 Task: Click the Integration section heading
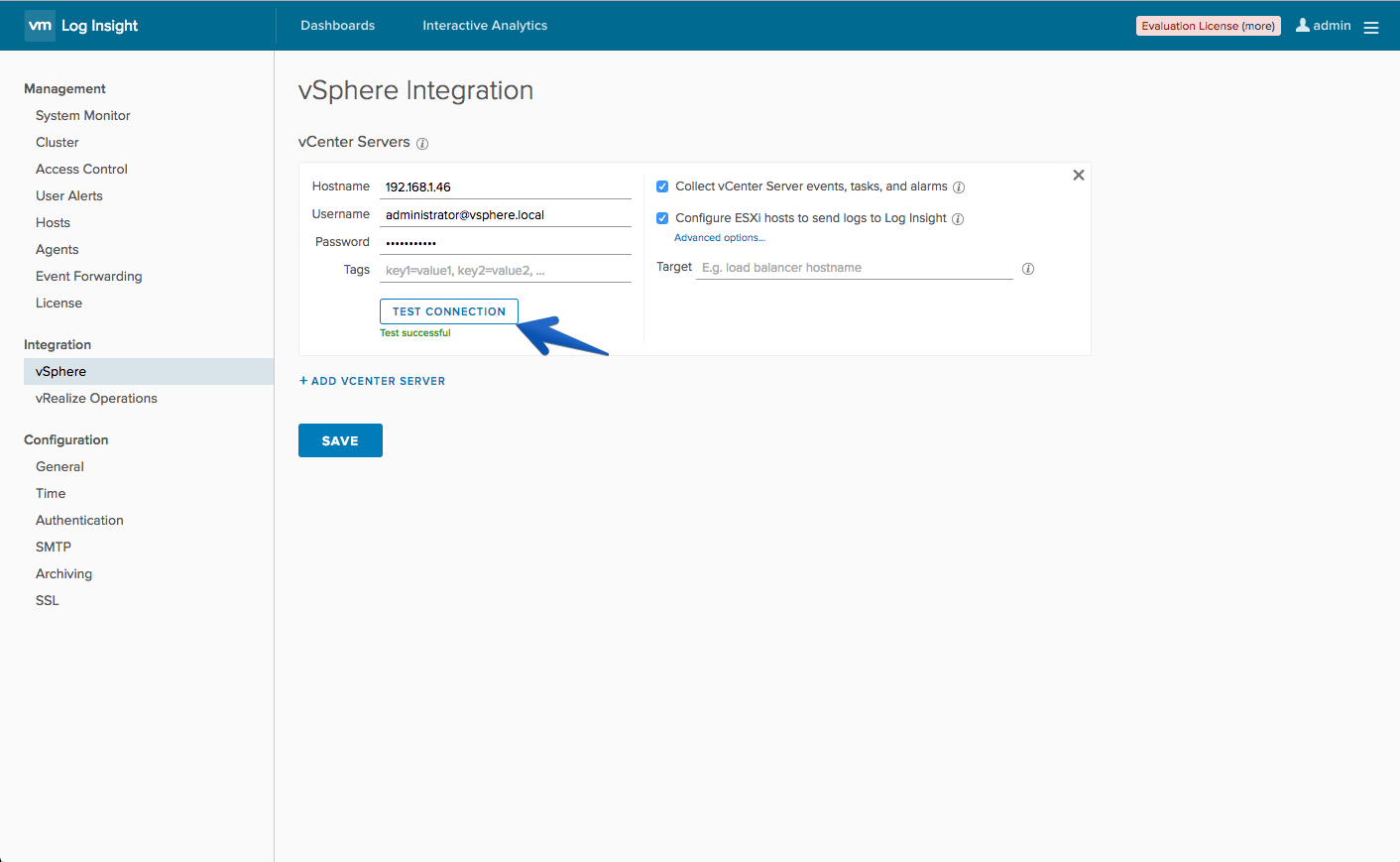click(x=58, y=345)
